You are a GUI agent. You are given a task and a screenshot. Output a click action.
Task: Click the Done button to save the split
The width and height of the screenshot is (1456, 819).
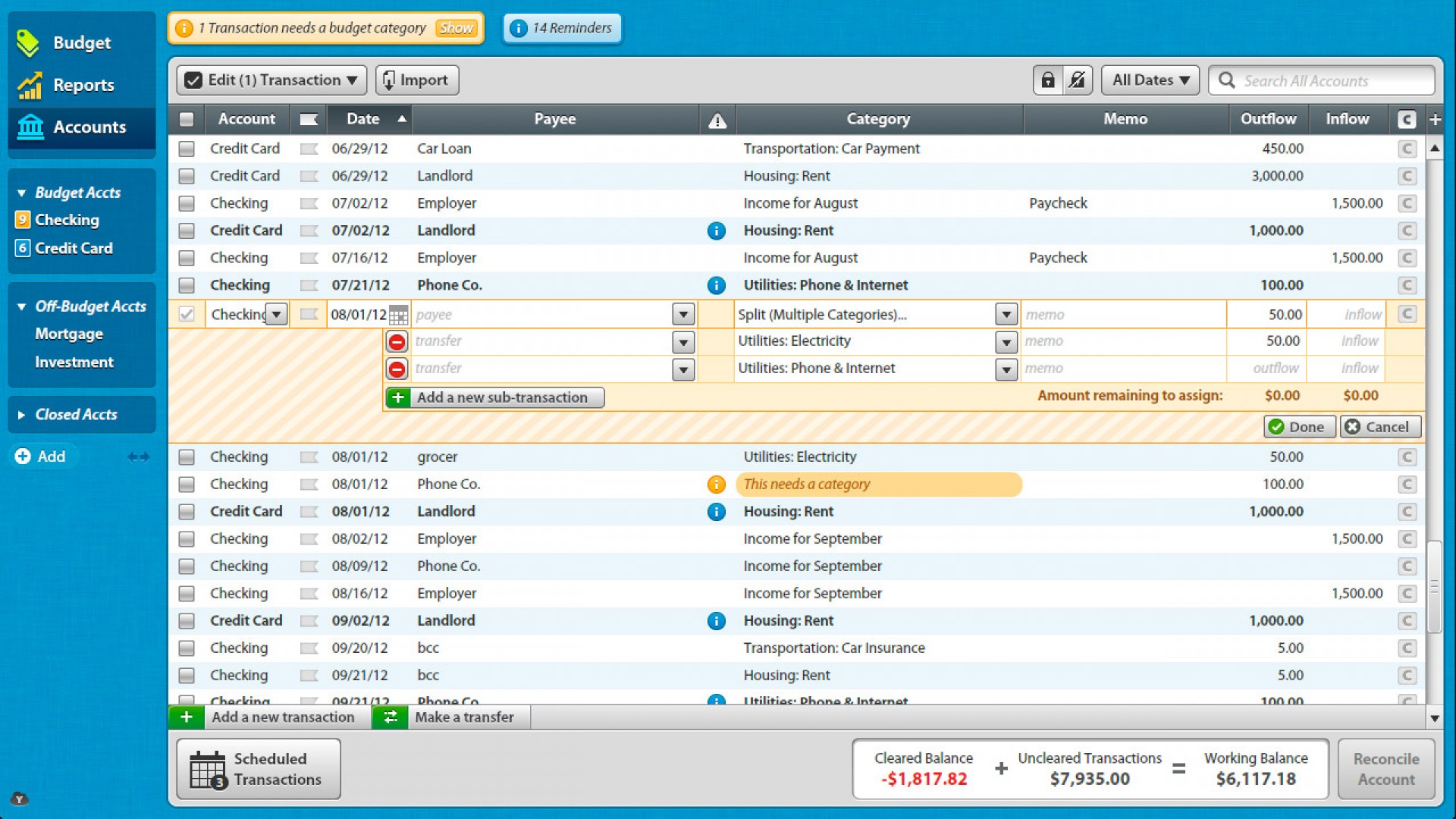point(1298,426)
